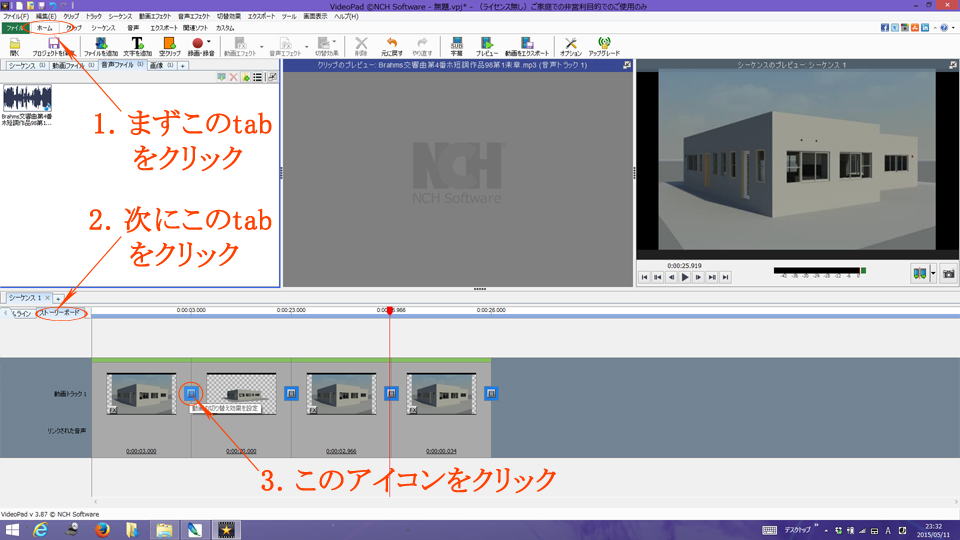Click the red timeline playhead marker
960x540 pixels.
[389, 311]
